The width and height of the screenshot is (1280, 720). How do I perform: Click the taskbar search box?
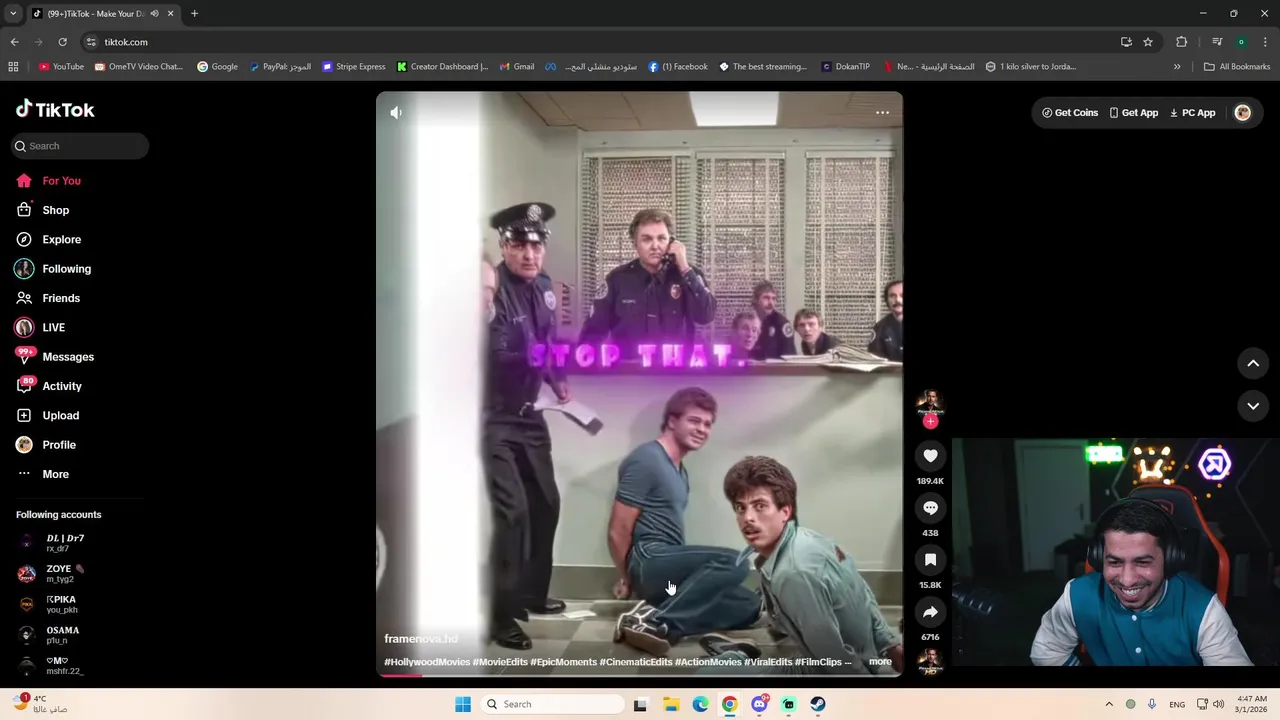coord(552,704)
